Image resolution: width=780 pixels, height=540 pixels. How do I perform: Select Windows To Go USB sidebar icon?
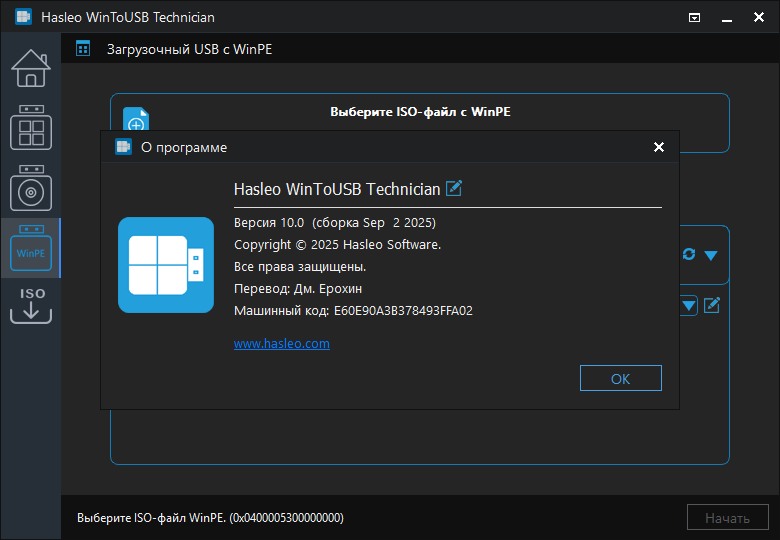(31, 128)
